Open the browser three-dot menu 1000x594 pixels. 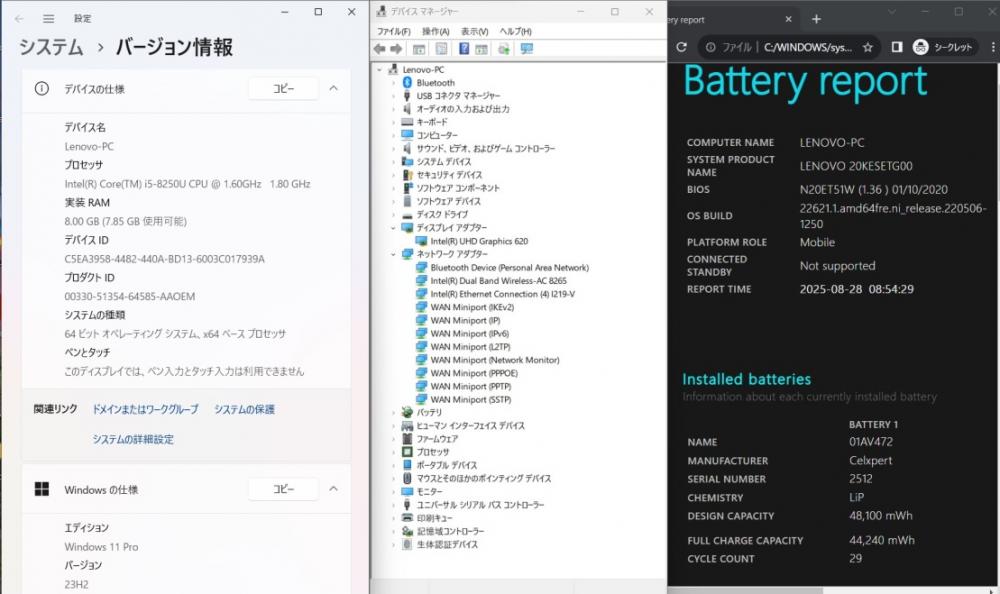click(992, 47)
